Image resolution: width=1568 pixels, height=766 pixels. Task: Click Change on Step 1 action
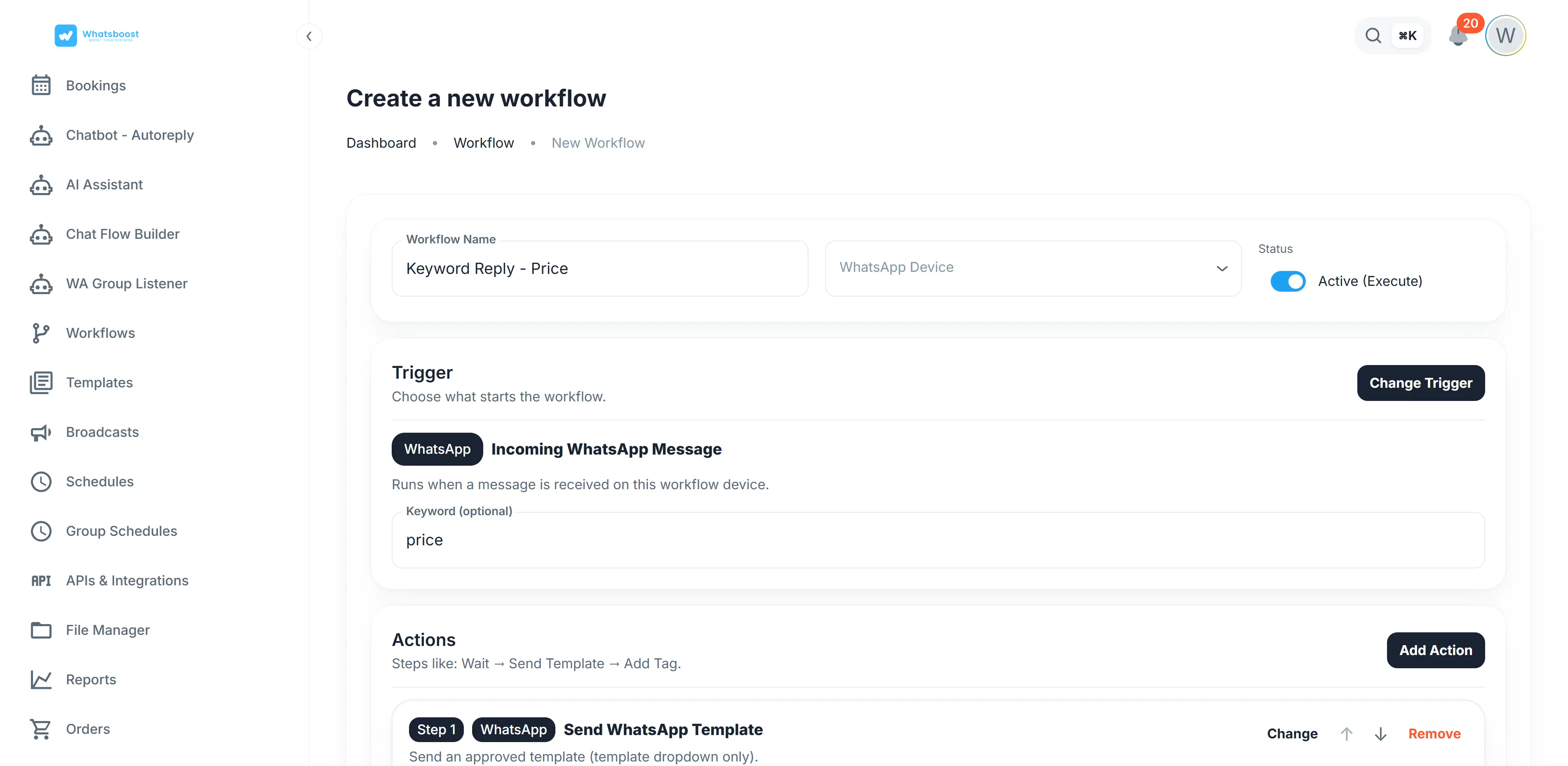tap(1292, 734)
